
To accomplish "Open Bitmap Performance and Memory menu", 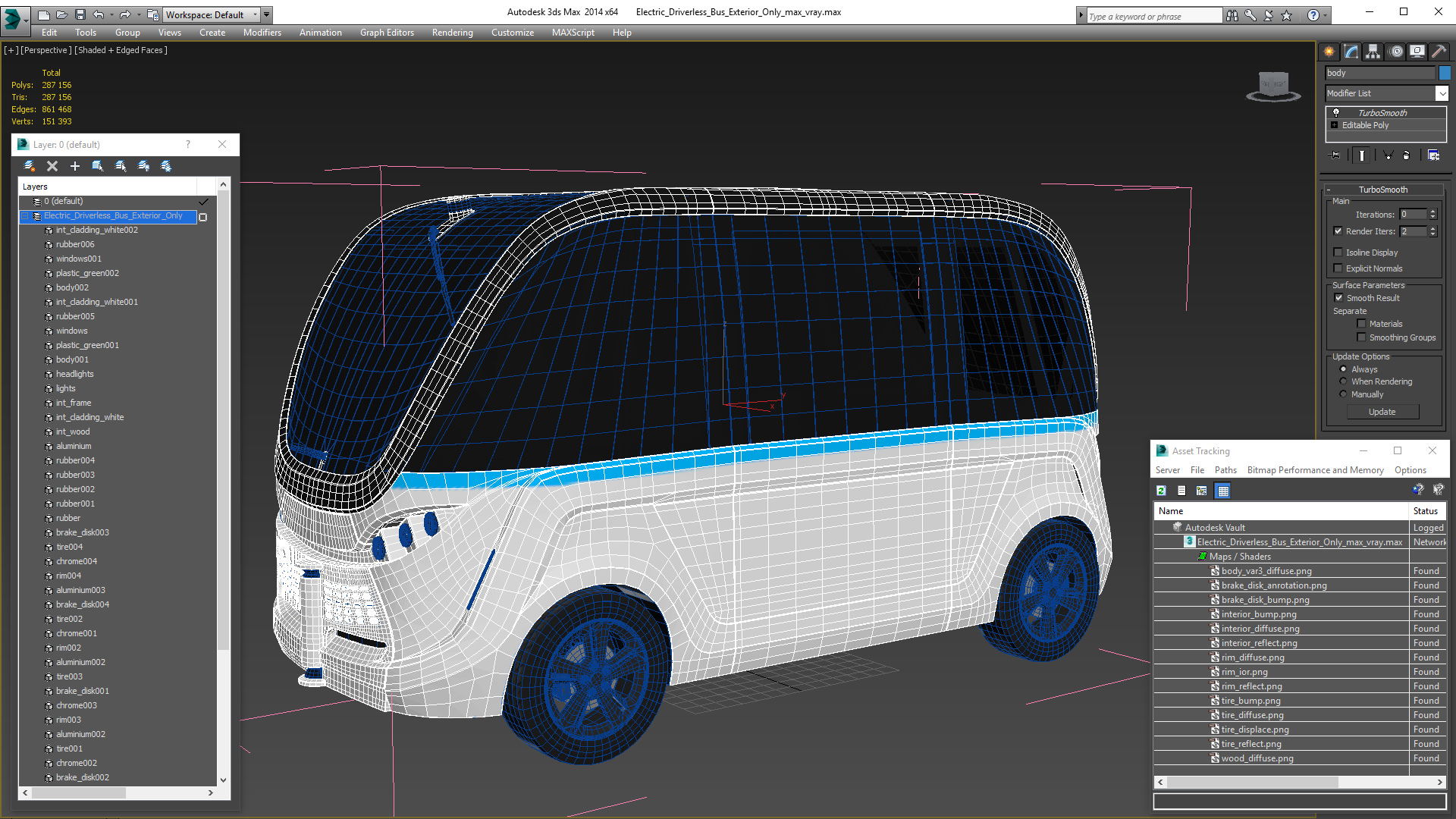I will click(x=1315, y=470).
